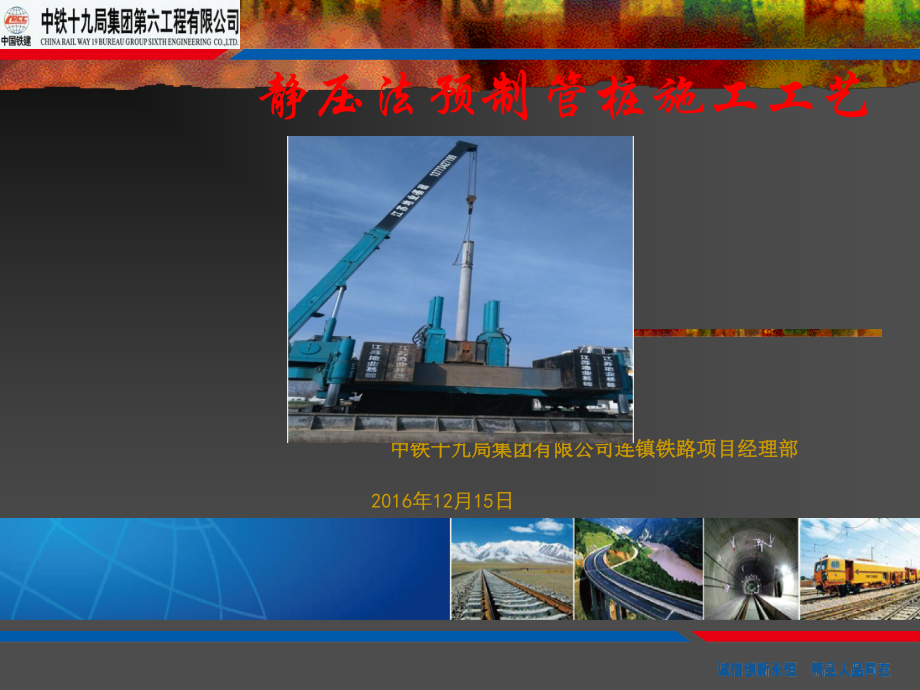This screenshot has width=920, height=690.
Task: Select the subtitle 中铁十九局集团有限公司连镇铁路项目经理部
Action: click(x=594, y=449)
